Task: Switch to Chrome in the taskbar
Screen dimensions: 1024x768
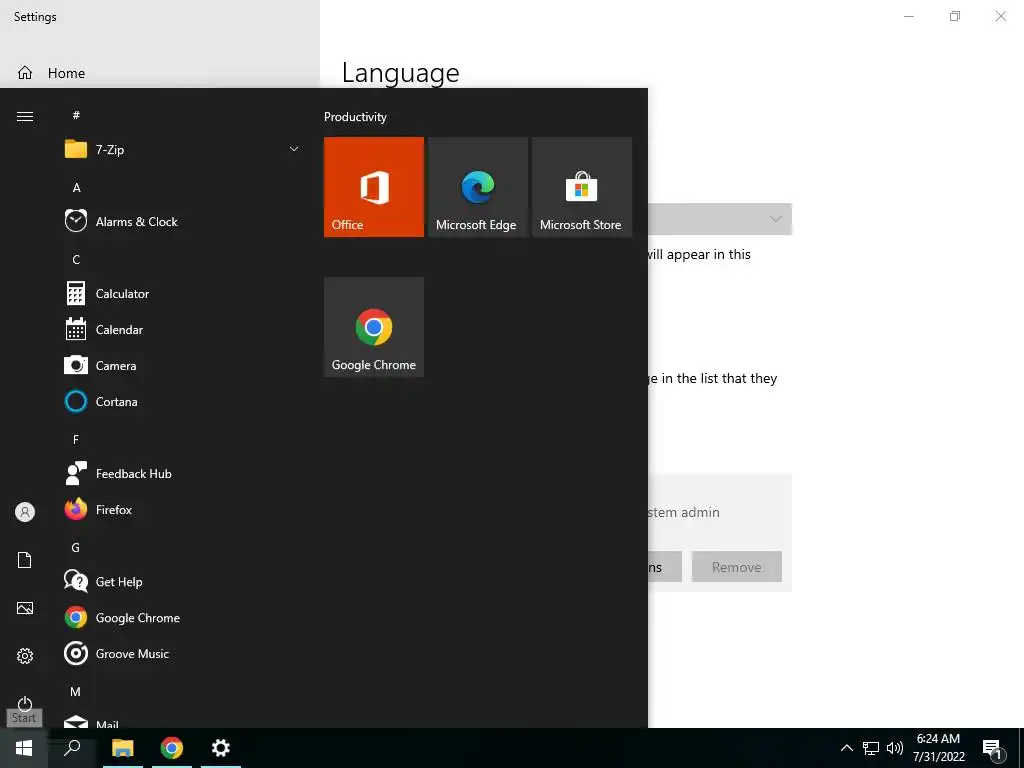Action: (x=172, y=748)
